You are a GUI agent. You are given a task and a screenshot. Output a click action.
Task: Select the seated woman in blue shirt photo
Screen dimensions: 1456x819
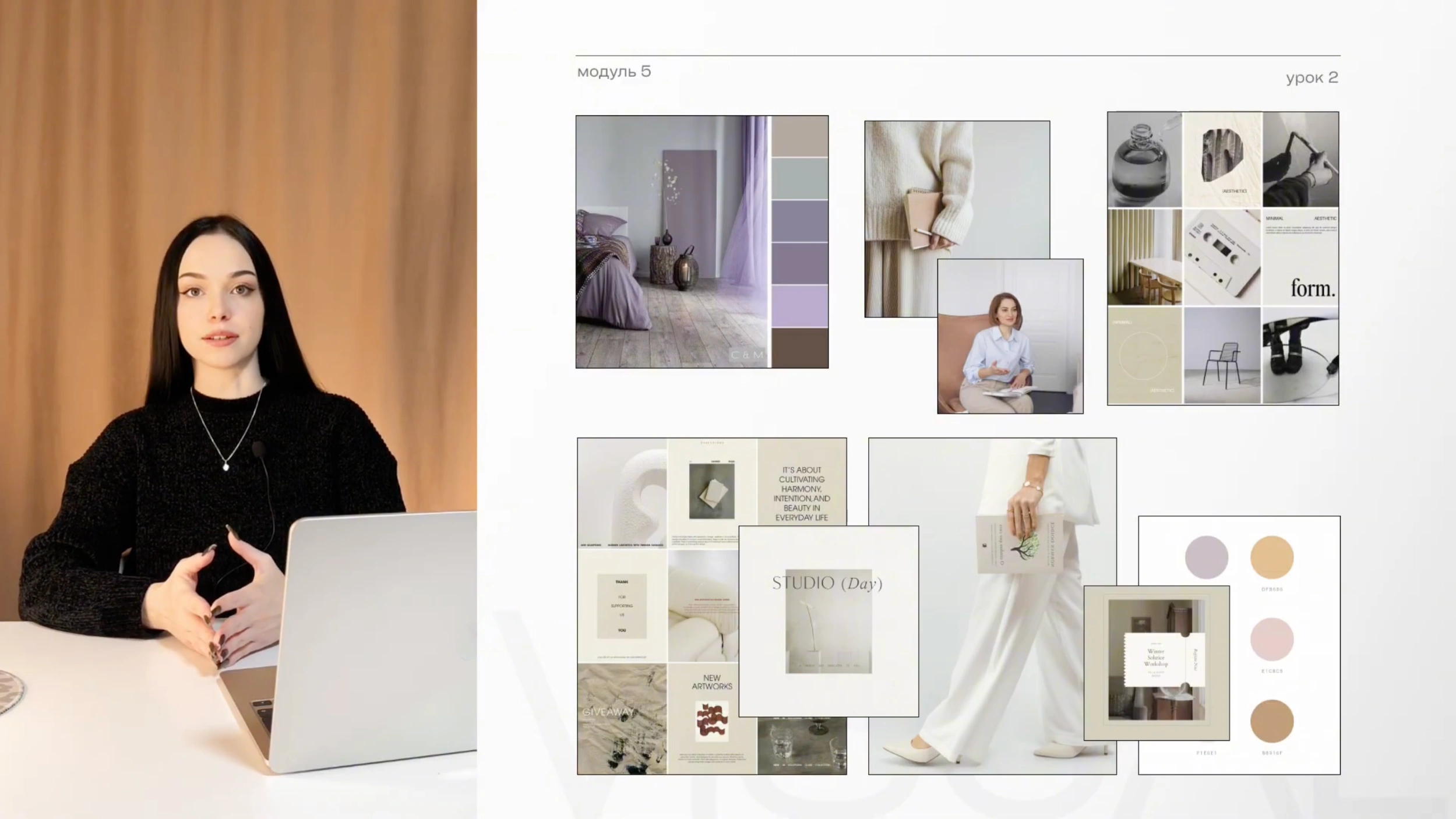1010,336
